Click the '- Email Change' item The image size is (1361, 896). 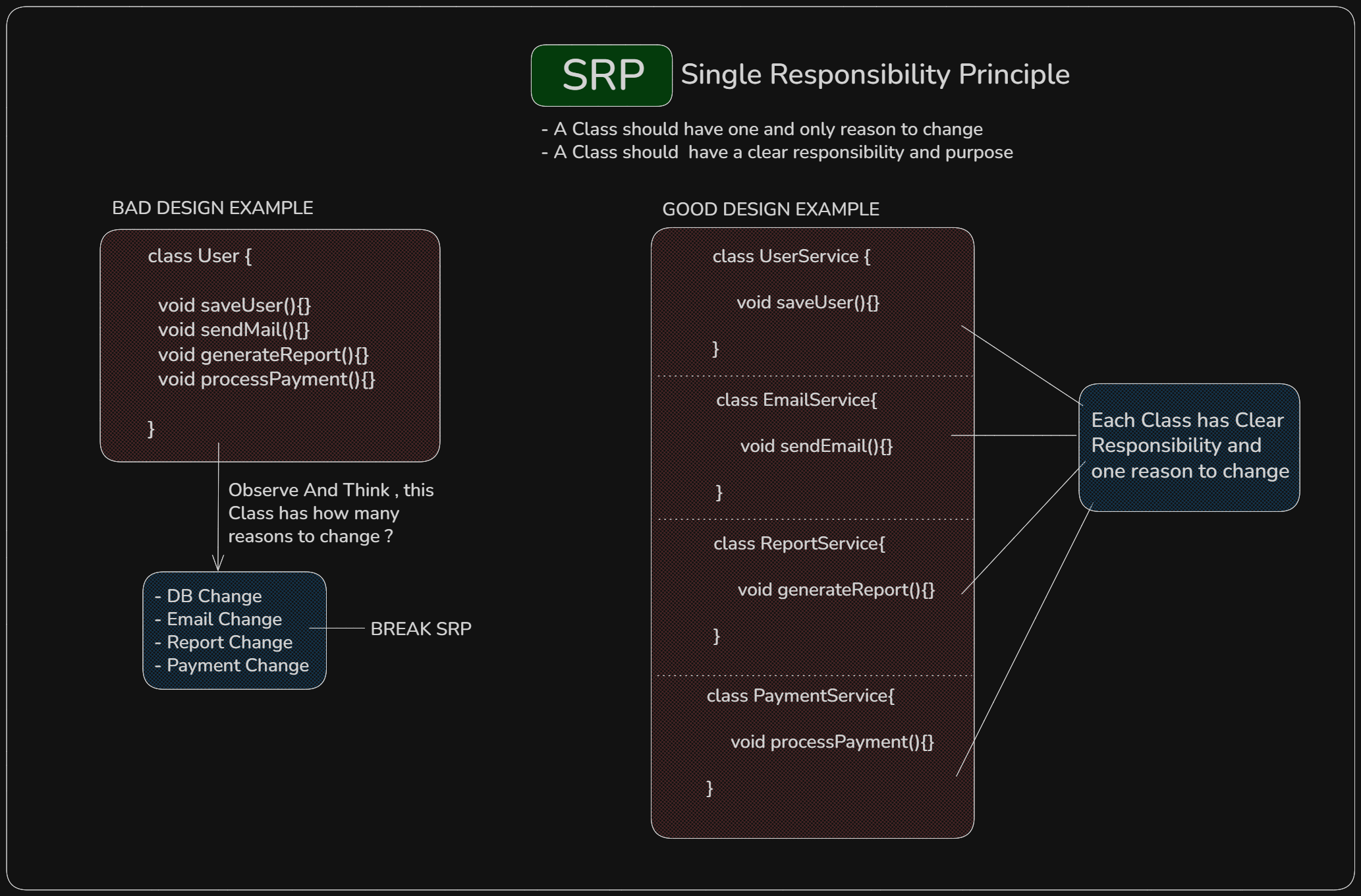pos(218,619)
